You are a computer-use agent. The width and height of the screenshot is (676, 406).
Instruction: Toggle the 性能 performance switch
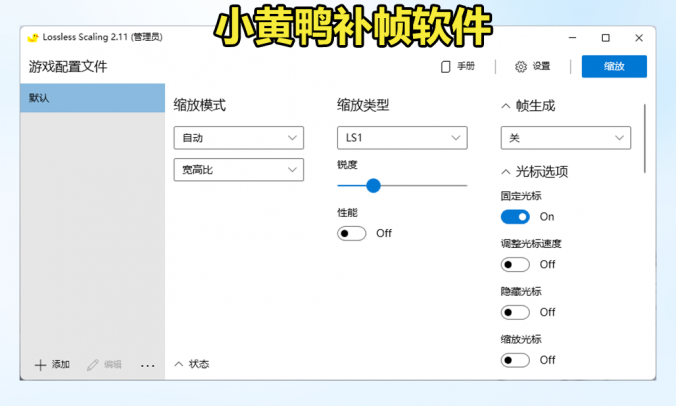(x=351, y=234)
